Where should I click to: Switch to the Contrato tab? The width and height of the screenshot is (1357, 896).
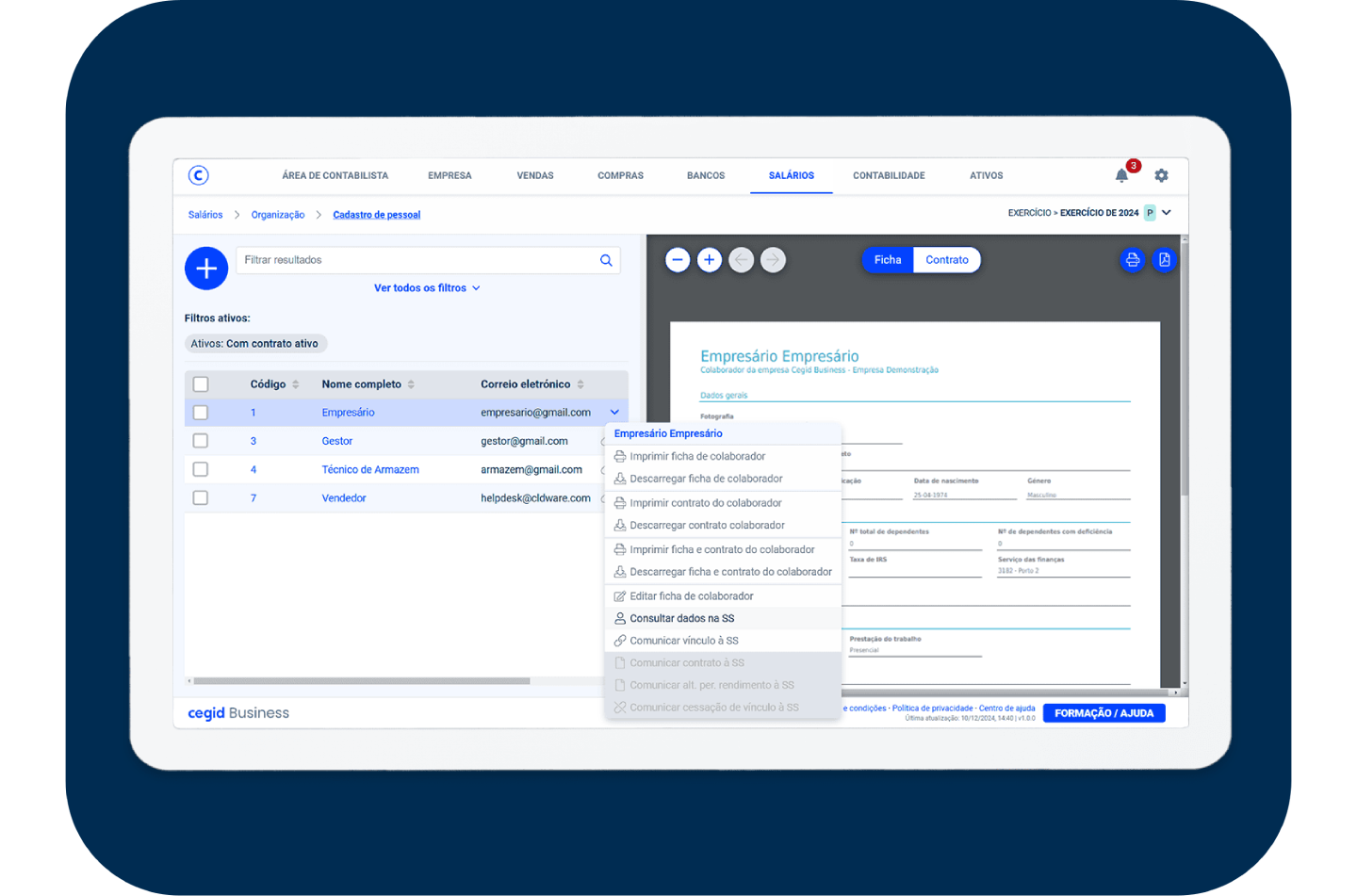click(x=946, y=260)
